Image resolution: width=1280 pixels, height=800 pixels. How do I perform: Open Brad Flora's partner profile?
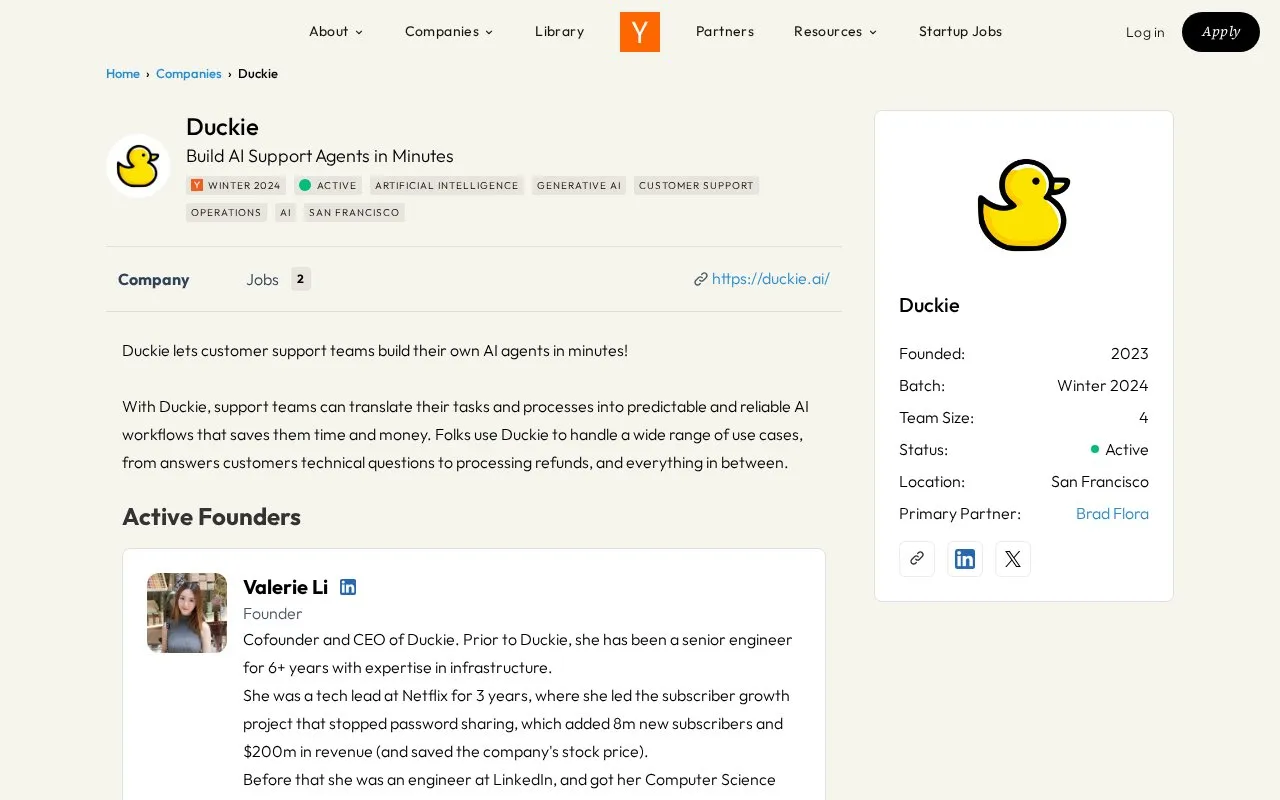[x=1112, y=513]
